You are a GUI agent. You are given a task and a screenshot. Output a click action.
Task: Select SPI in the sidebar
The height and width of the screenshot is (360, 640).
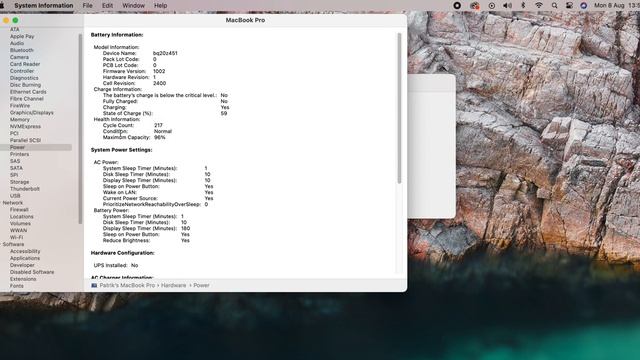[x=14, y=175]
